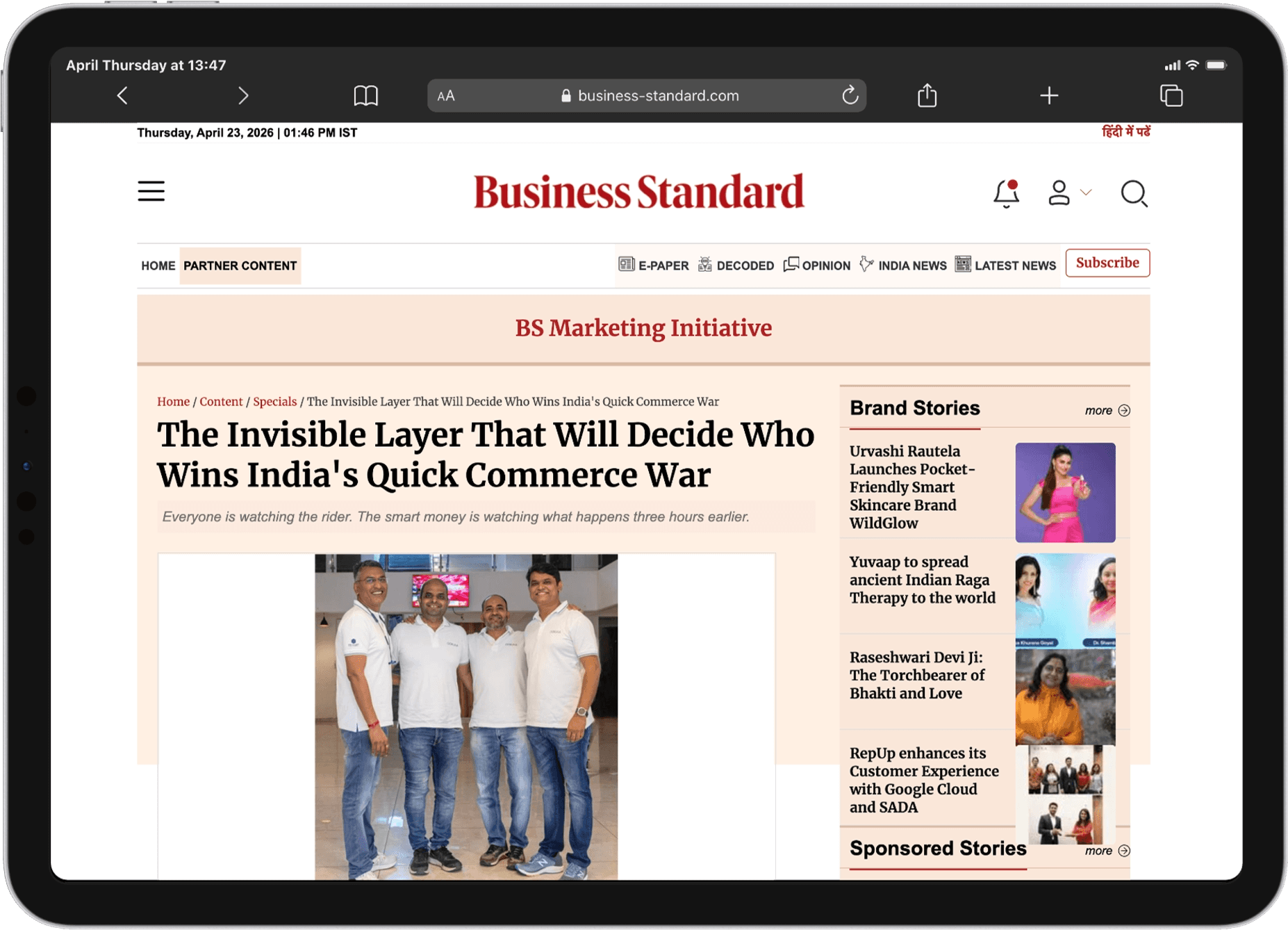
Task: Click the Home breadcrumb link
Action: [173, 402]
